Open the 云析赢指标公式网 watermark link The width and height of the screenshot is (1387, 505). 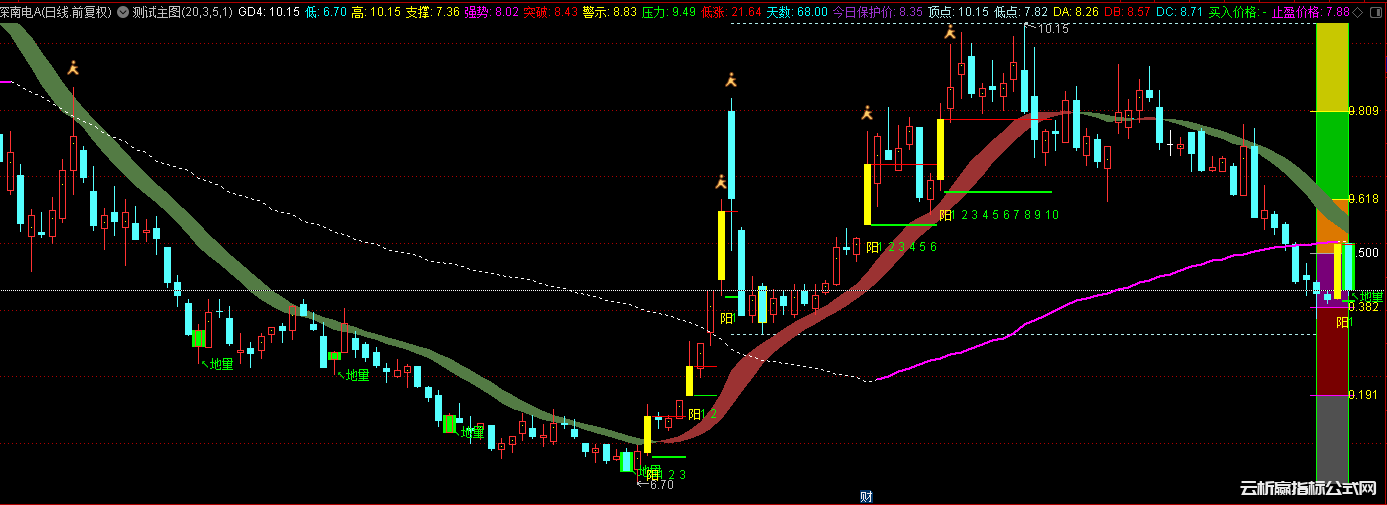tap(1308, 489)
